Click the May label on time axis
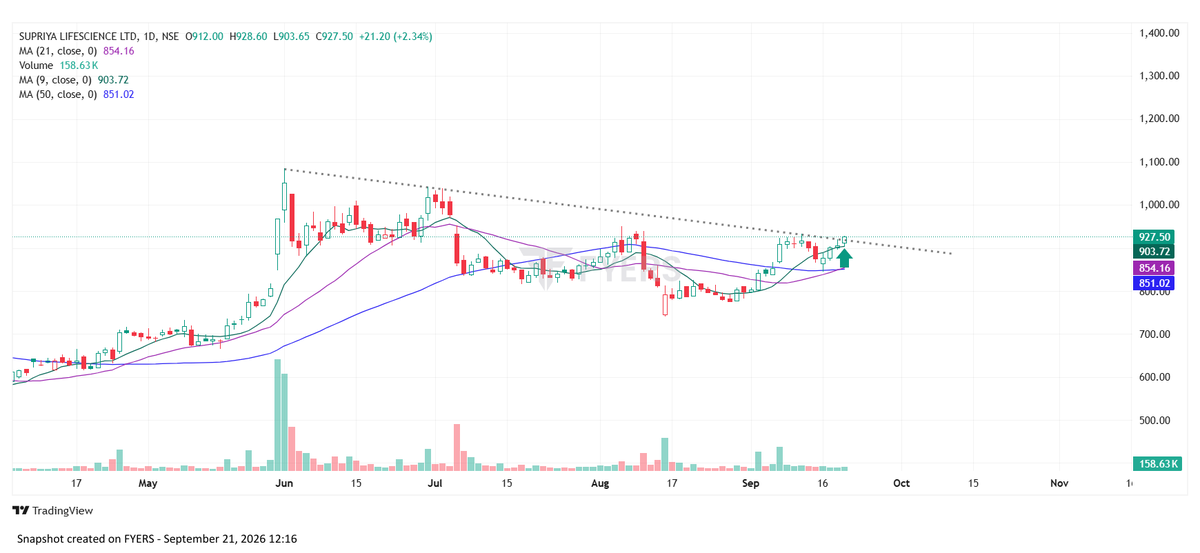This screenshot has width=1200, height=553. [148, 483]
